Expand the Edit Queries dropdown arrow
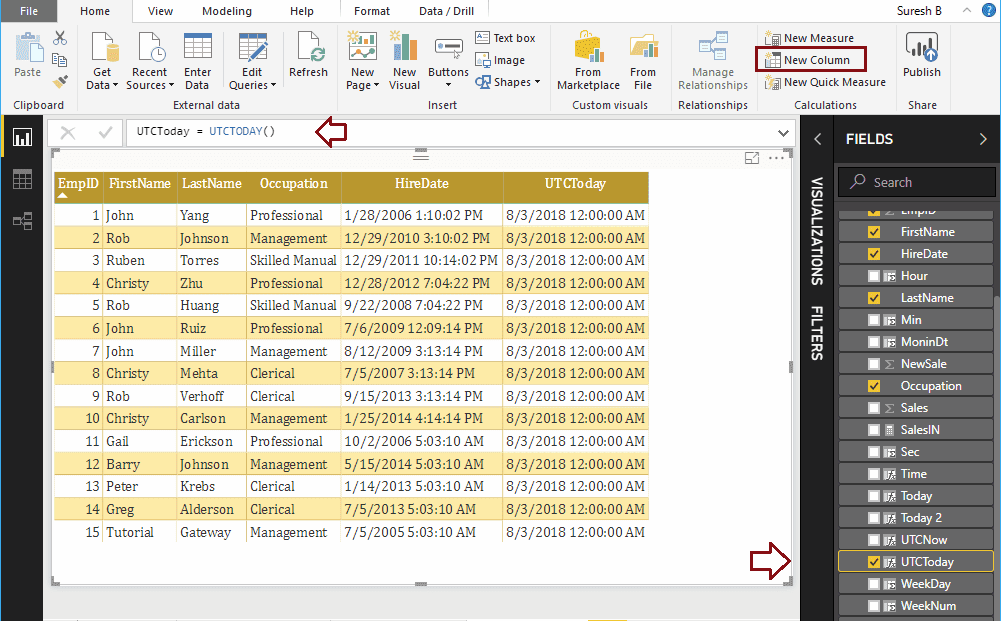The height and width of the screenshot is (621, 1001). pyautogui.click(x=271, y=84)
